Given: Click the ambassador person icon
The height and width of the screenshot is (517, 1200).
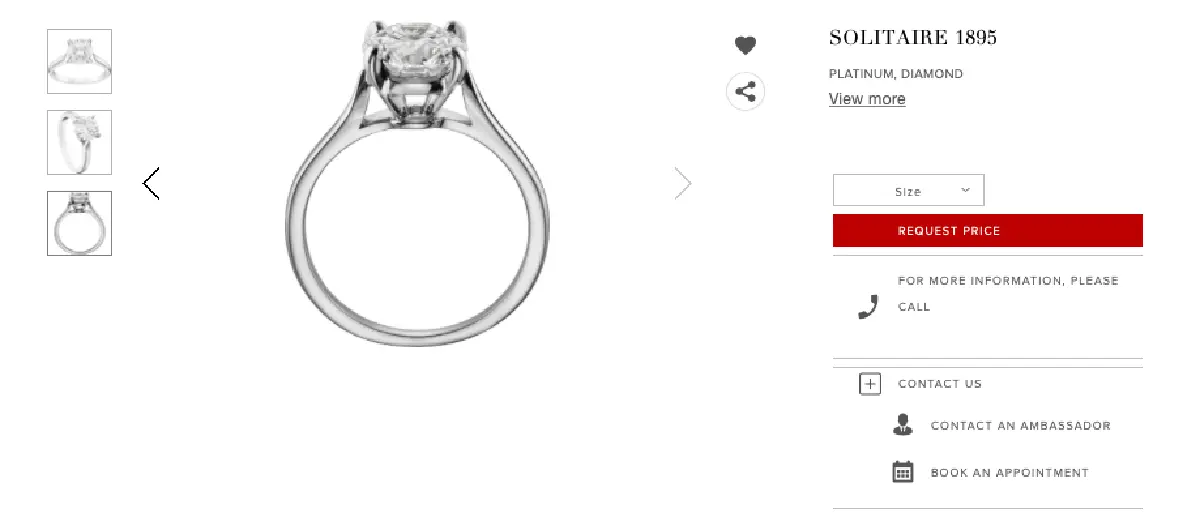Looking at the screenshot, I should 903,424.
